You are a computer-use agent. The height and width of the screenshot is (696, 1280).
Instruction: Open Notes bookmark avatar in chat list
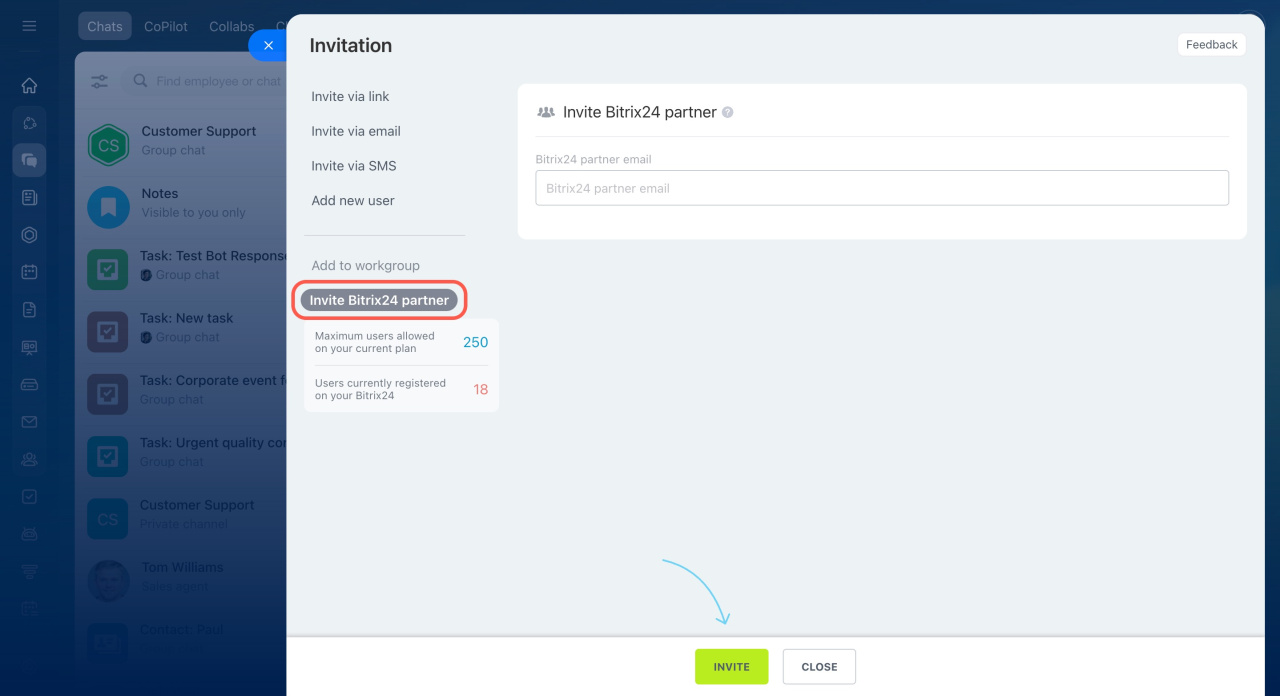108,207
